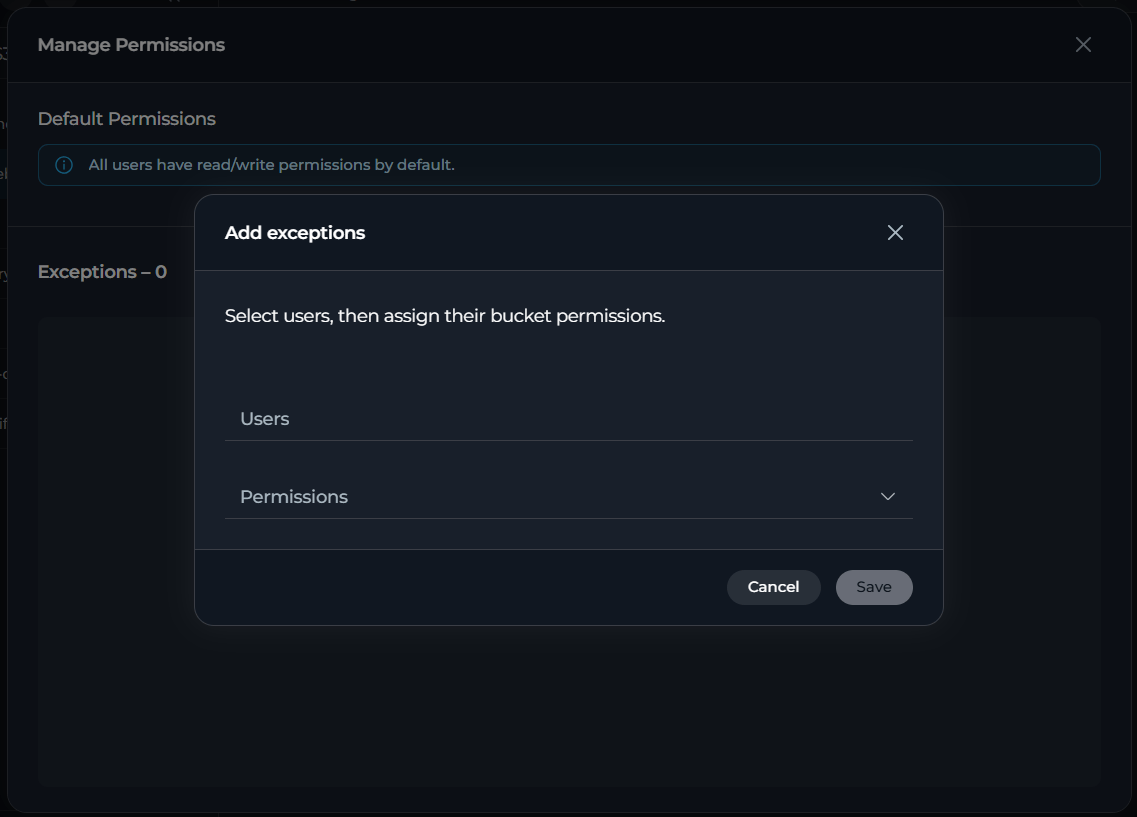Click the 'Default Permissions' heading
Screen dimensions: 1137x817
pyautogui.click(x=127, y=119)
